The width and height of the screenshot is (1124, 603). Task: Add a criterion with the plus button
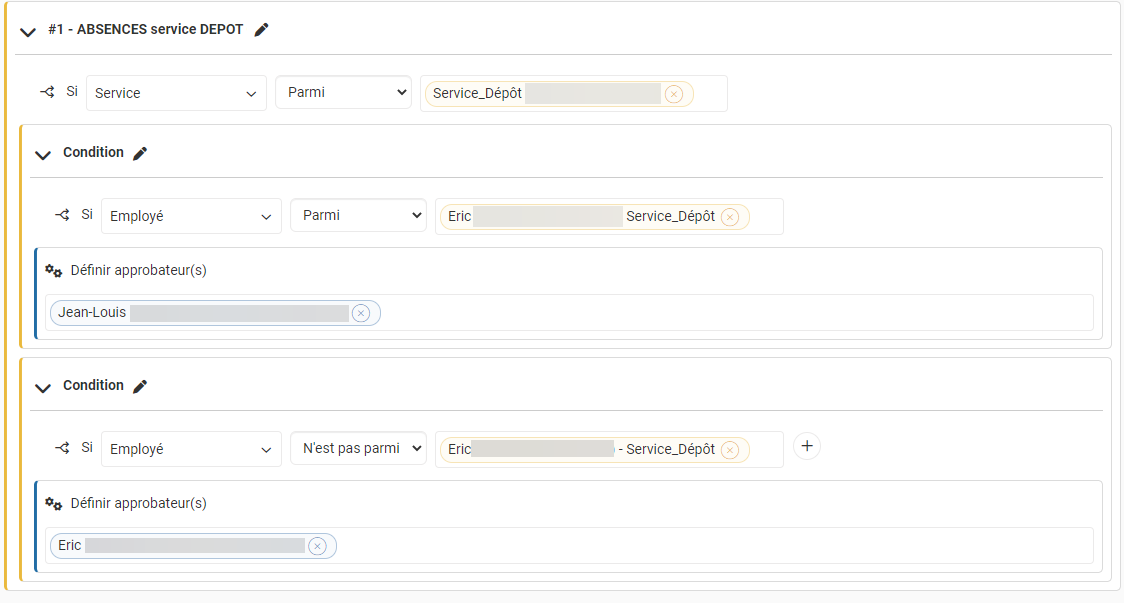pyautogui.click(x=806, y=446)
